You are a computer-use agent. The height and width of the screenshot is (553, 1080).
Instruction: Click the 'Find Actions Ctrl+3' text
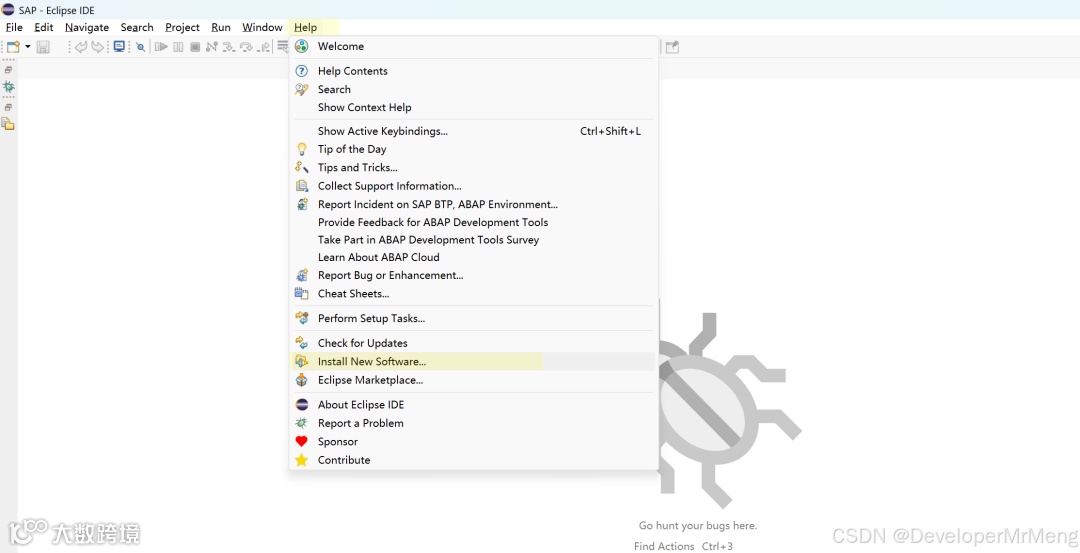coord(683,546)
